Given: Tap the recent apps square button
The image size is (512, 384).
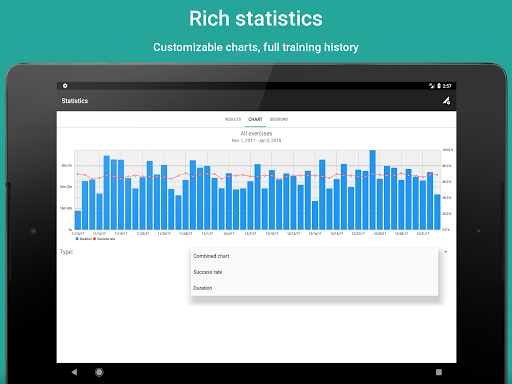Looking at the screenshot, I should [439, 372].
